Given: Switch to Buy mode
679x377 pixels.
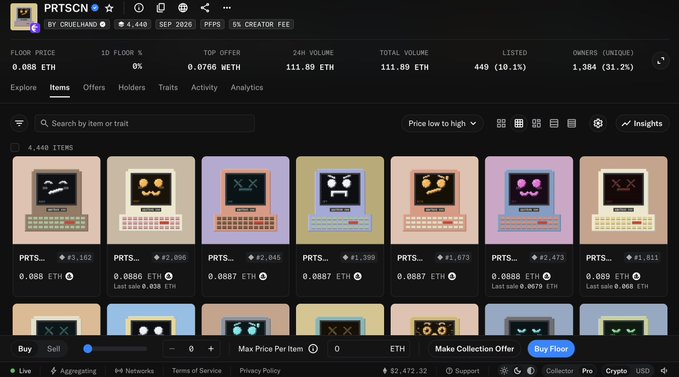Looking at the screenshot, I should tap(25, 349).
